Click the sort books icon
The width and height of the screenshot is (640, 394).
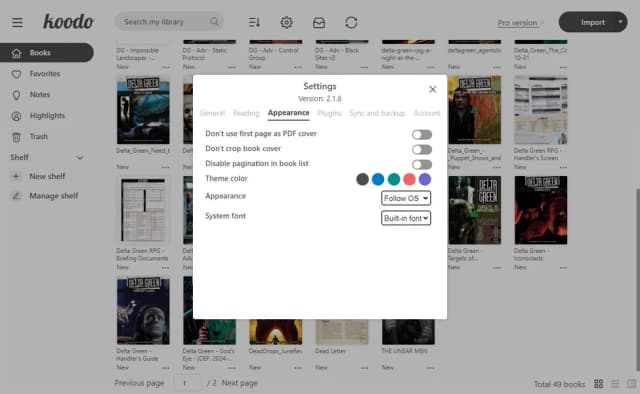[254, 22]
